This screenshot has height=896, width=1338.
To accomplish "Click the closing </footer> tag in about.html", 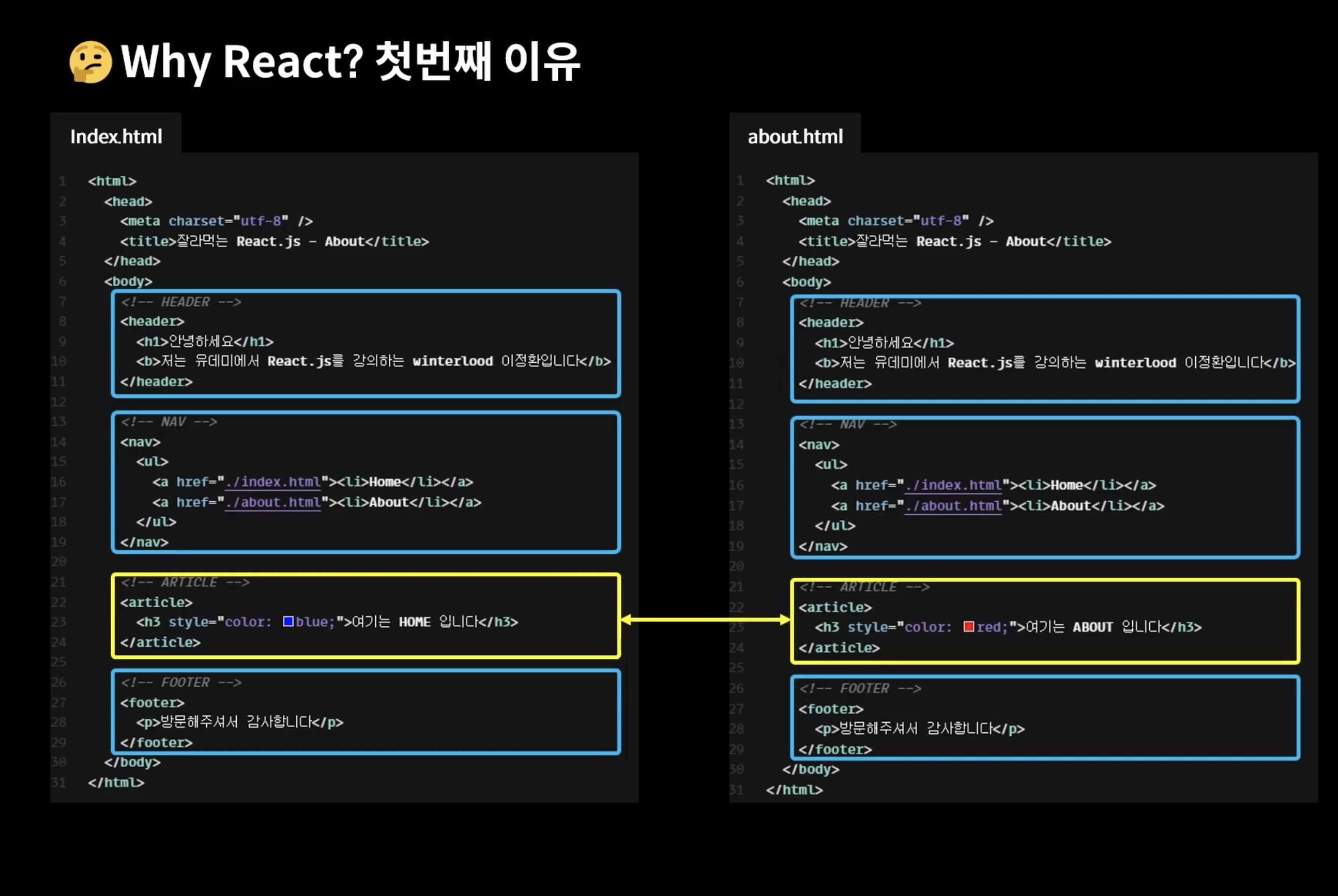I will pyautogui.click(x=835, y=749).
